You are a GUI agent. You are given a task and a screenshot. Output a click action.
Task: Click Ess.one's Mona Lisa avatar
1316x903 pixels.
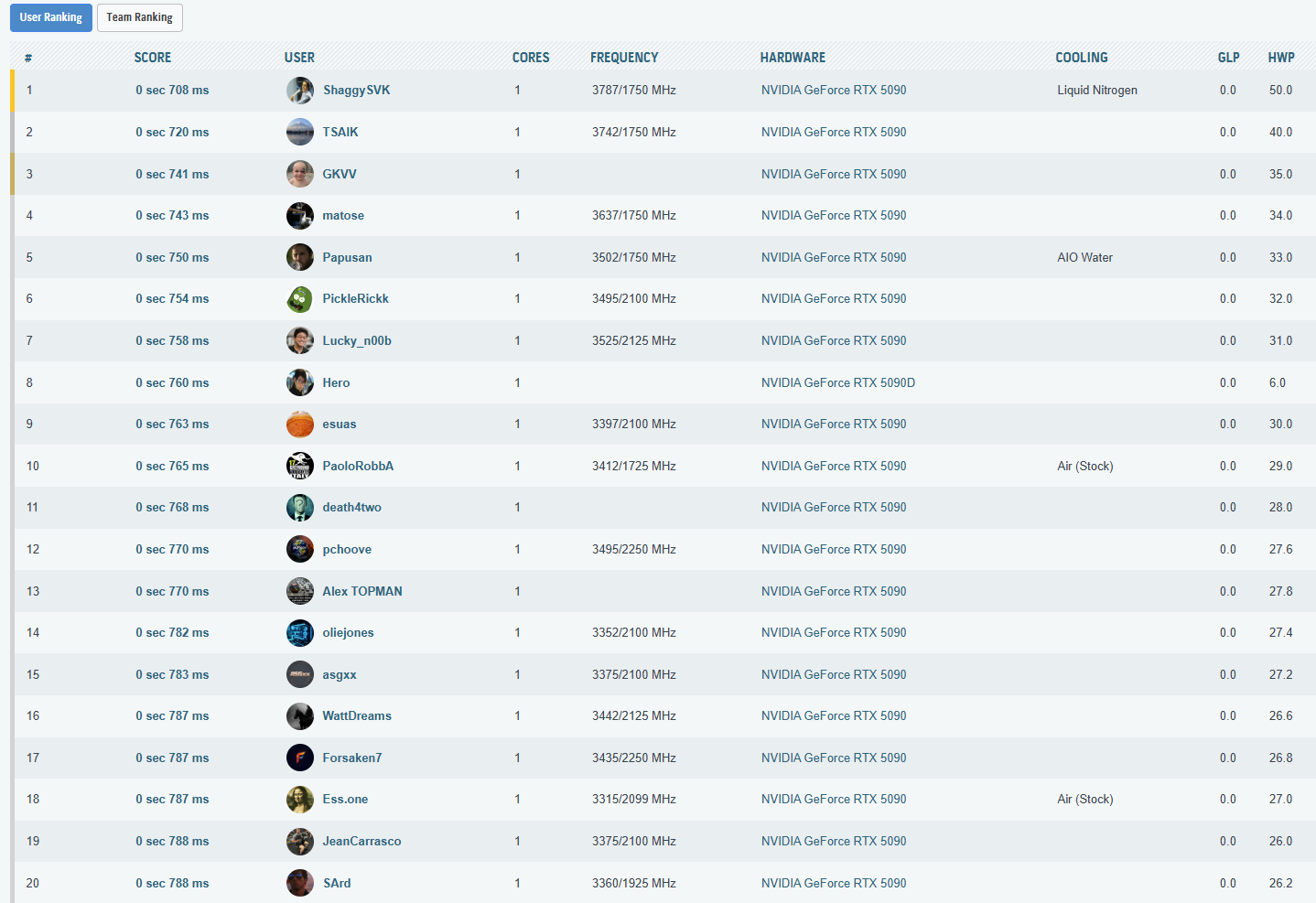(x=299, y=800)
